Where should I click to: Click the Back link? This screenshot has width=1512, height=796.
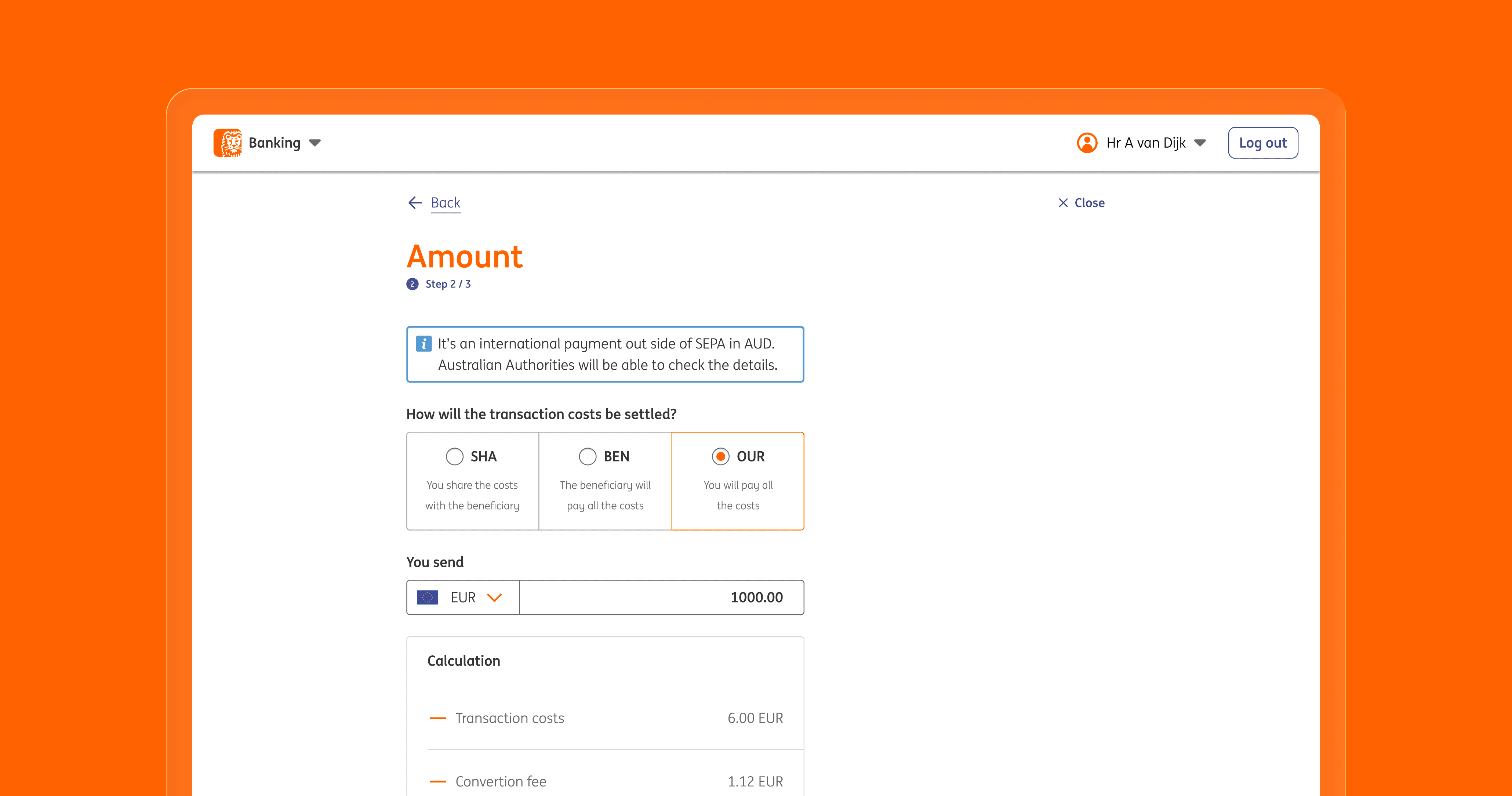[446, 203]
